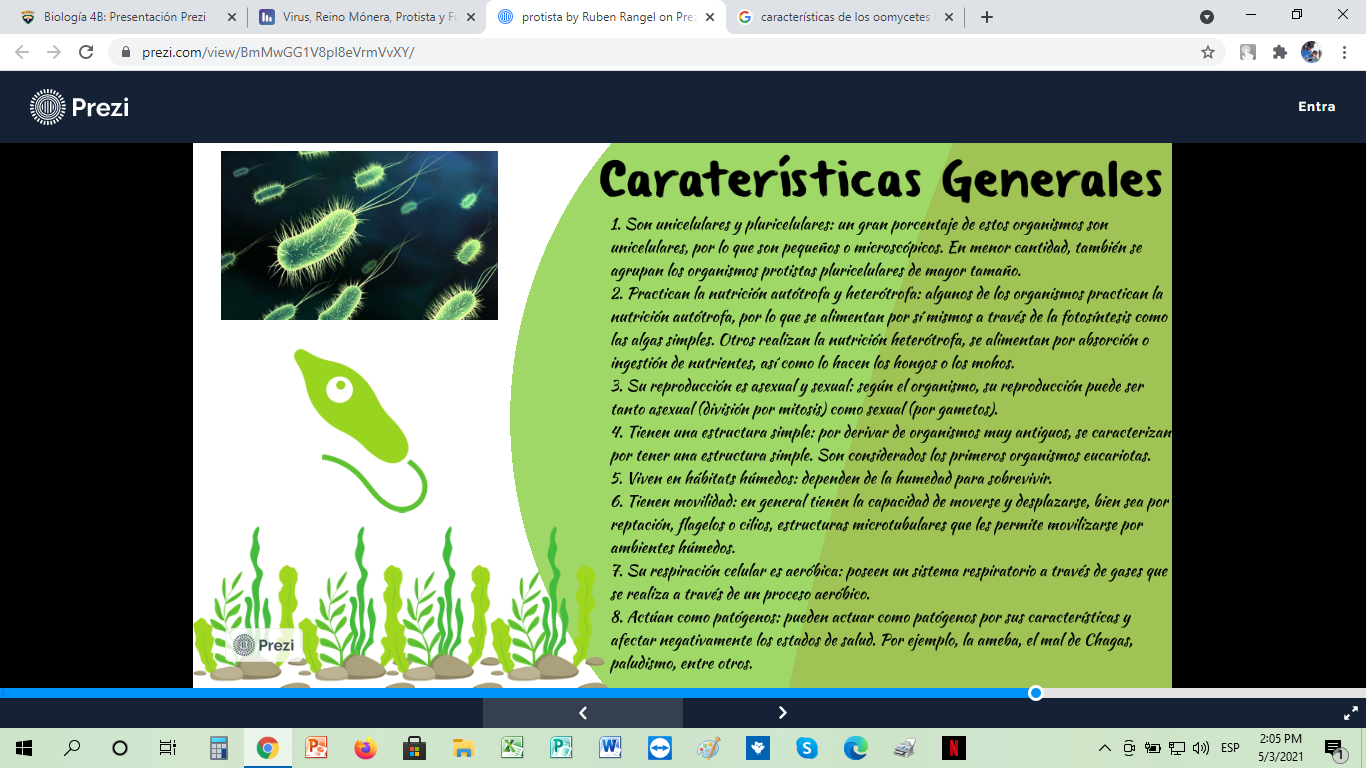Toggle fullscreen with the expand icon
This screenshot has height=768, width=1366.
(1349, 713)
